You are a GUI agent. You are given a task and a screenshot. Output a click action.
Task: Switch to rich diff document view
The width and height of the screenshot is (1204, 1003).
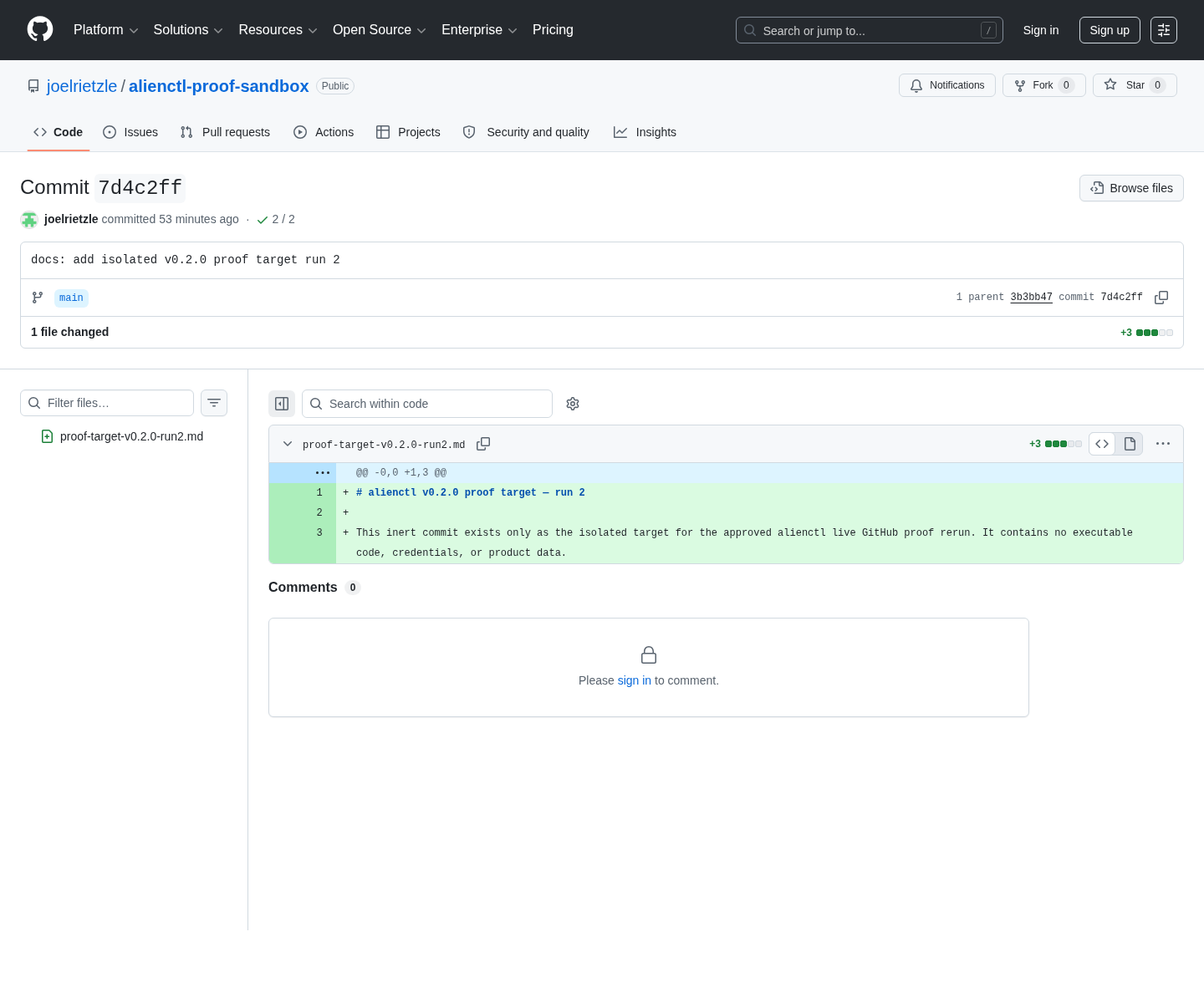click(1130, 444)
